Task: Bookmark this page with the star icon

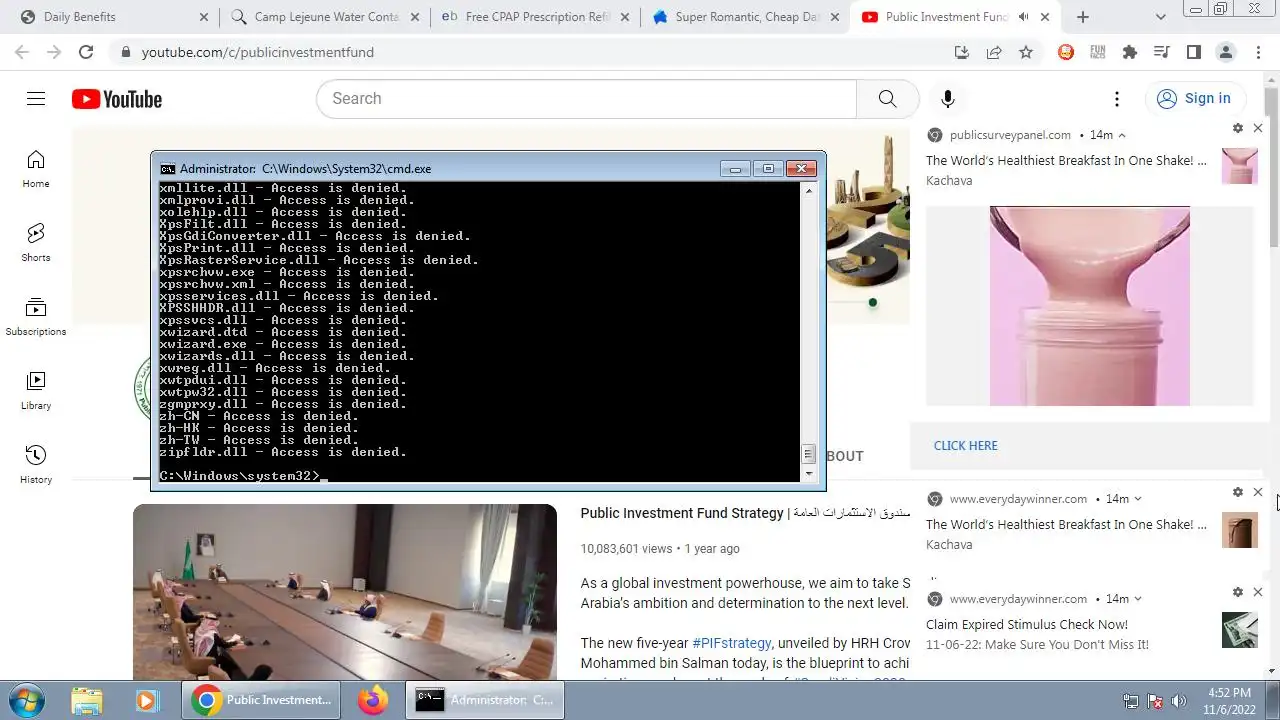Action: (1026, 52)
